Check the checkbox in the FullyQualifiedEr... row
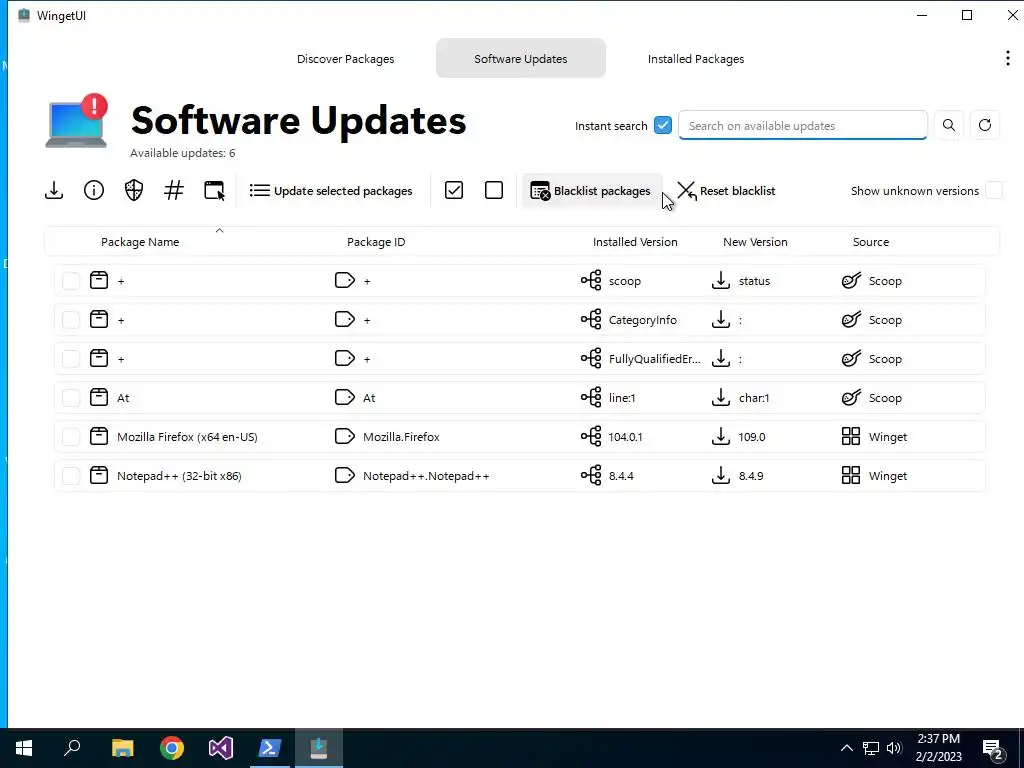The height and width of the screenshot is (768, 1024). tap(71, 359)
